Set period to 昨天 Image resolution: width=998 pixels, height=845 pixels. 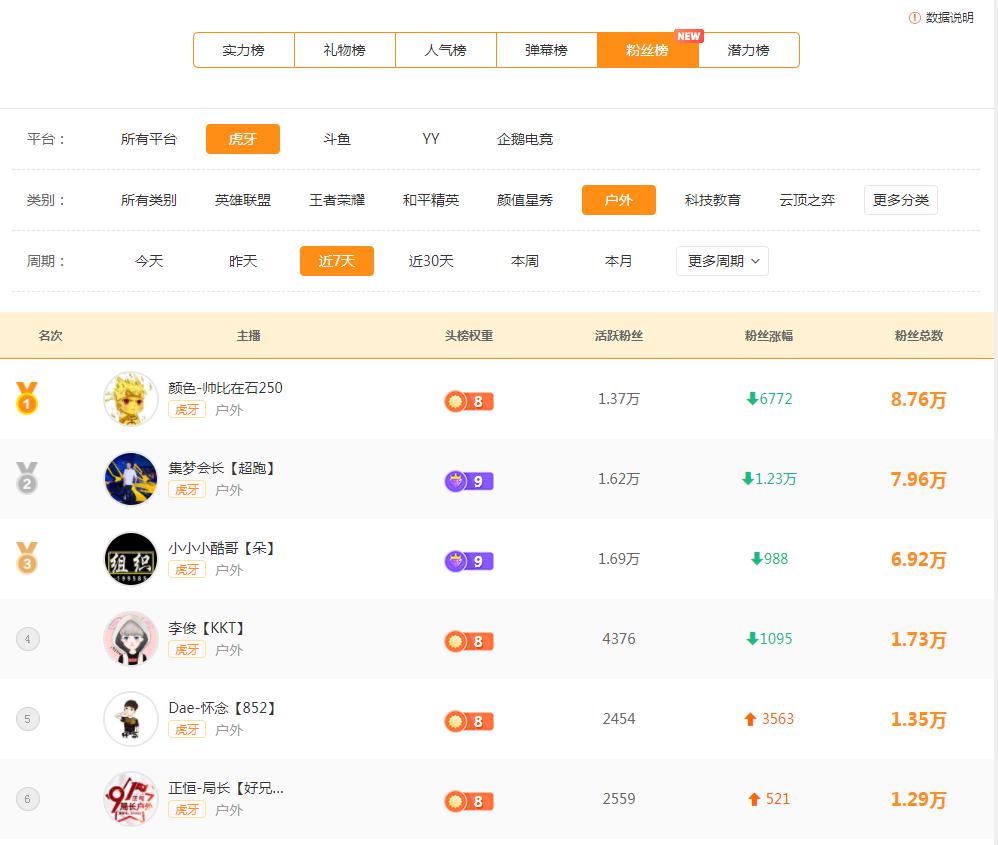(242, 261)
